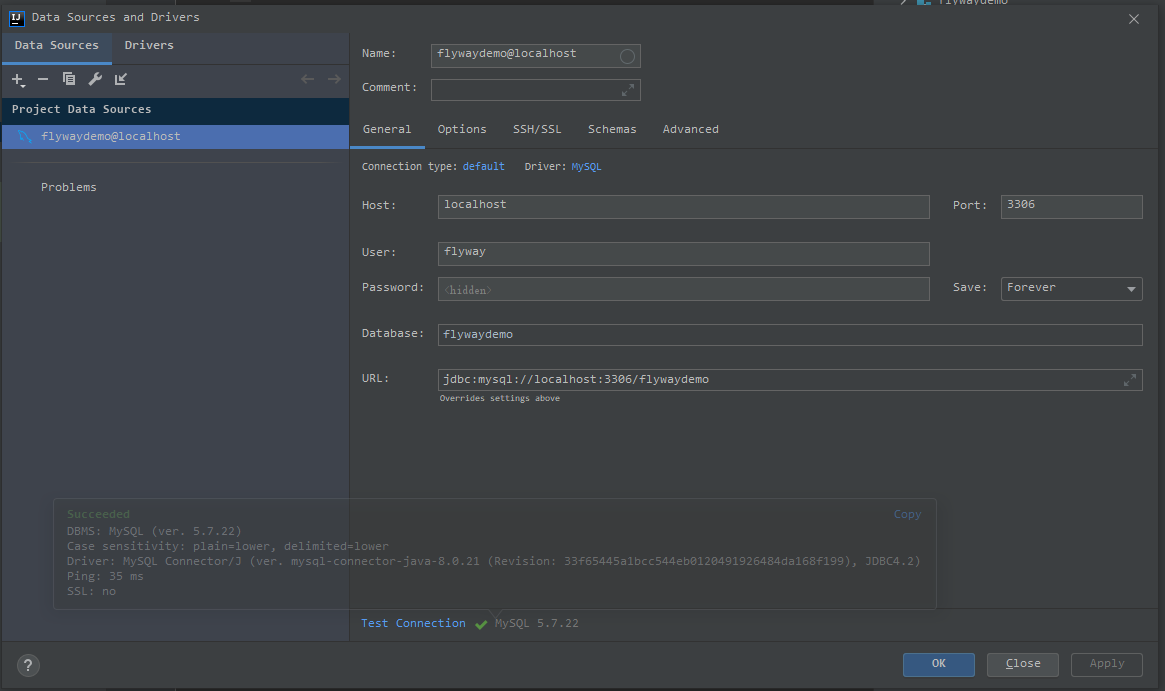Click the Close button
Viewport: 1165px width, 691px height.
[1023, 664]
